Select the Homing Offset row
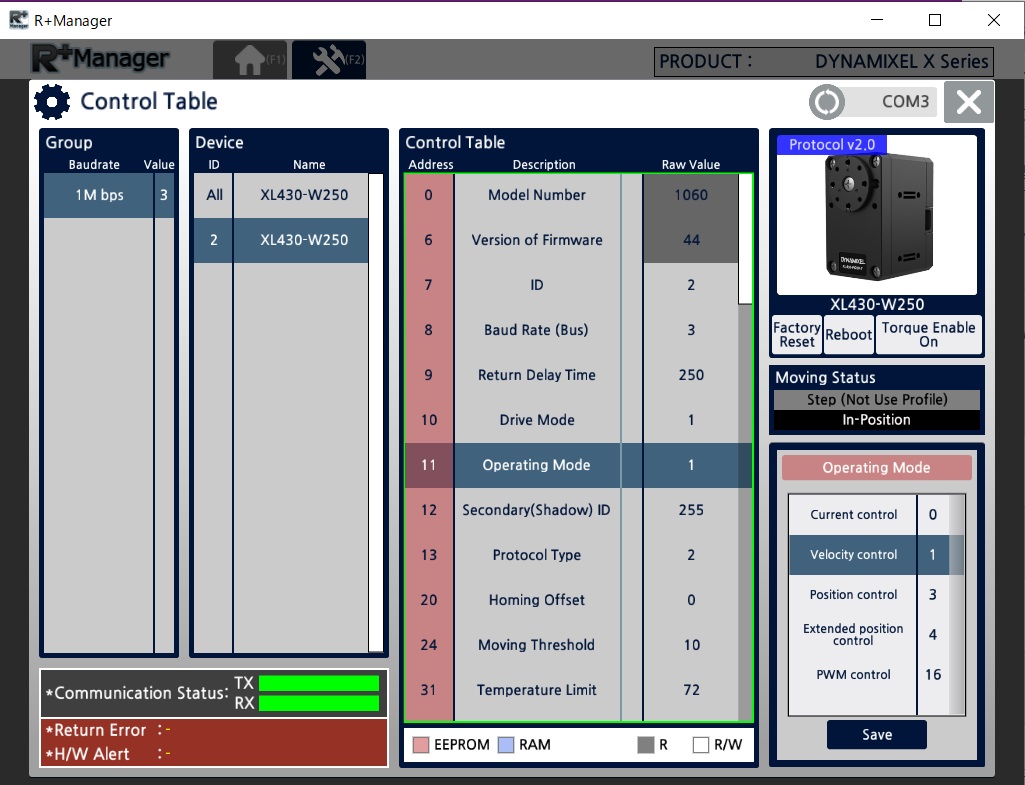This screenshot has height=785, width=1025. 571,600
